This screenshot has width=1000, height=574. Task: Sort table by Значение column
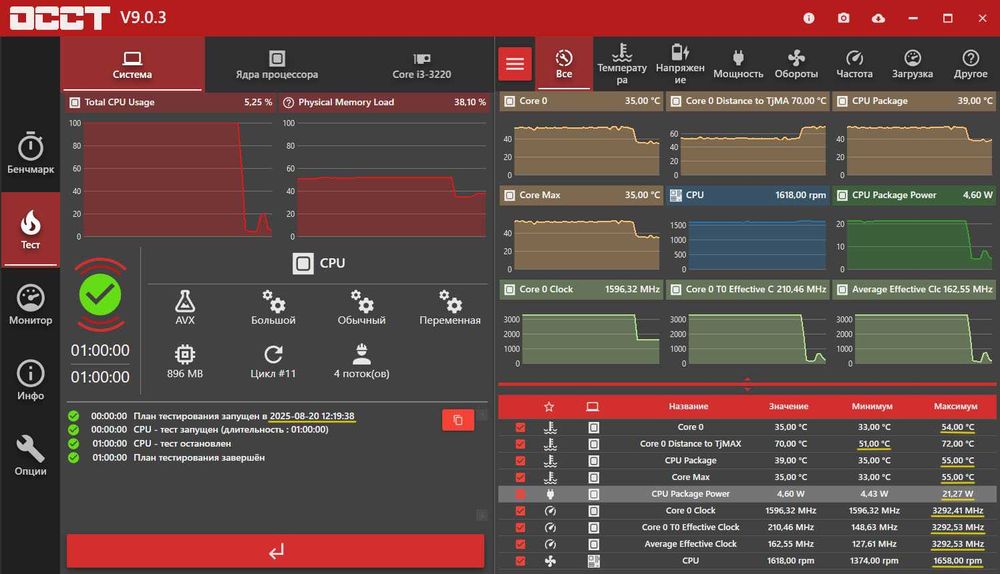(788, 406)
